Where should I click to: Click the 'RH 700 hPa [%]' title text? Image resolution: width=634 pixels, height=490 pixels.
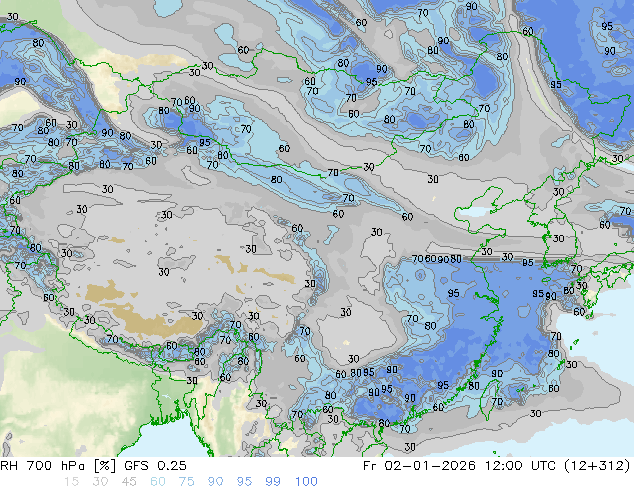[x=58, y=466]
